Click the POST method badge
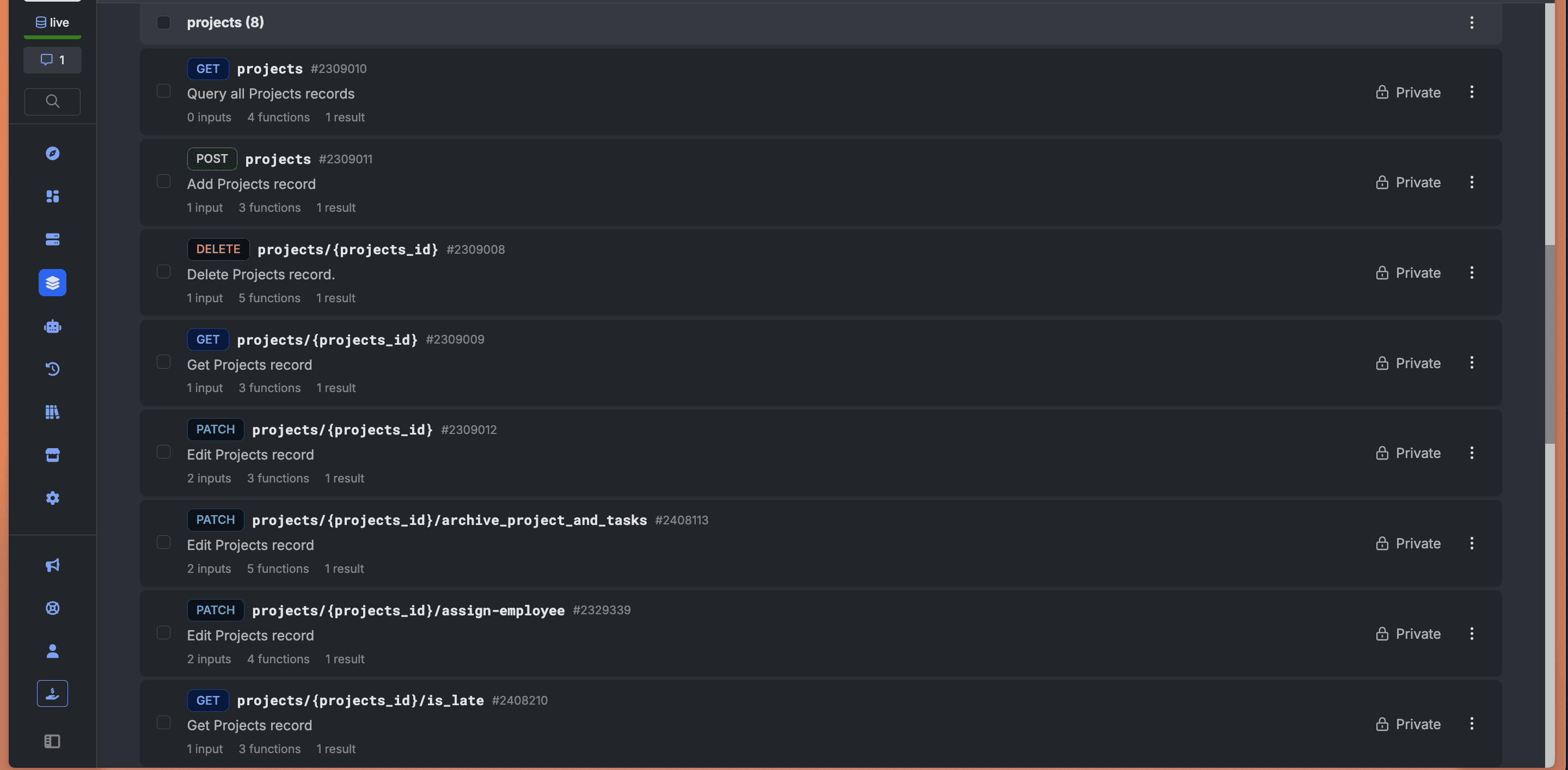 point(212,159)
